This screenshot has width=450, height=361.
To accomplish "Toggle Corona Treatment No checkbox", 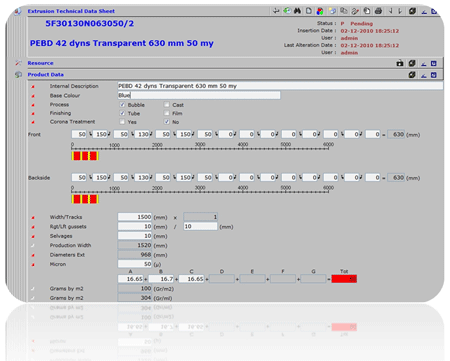I will 167,122.
